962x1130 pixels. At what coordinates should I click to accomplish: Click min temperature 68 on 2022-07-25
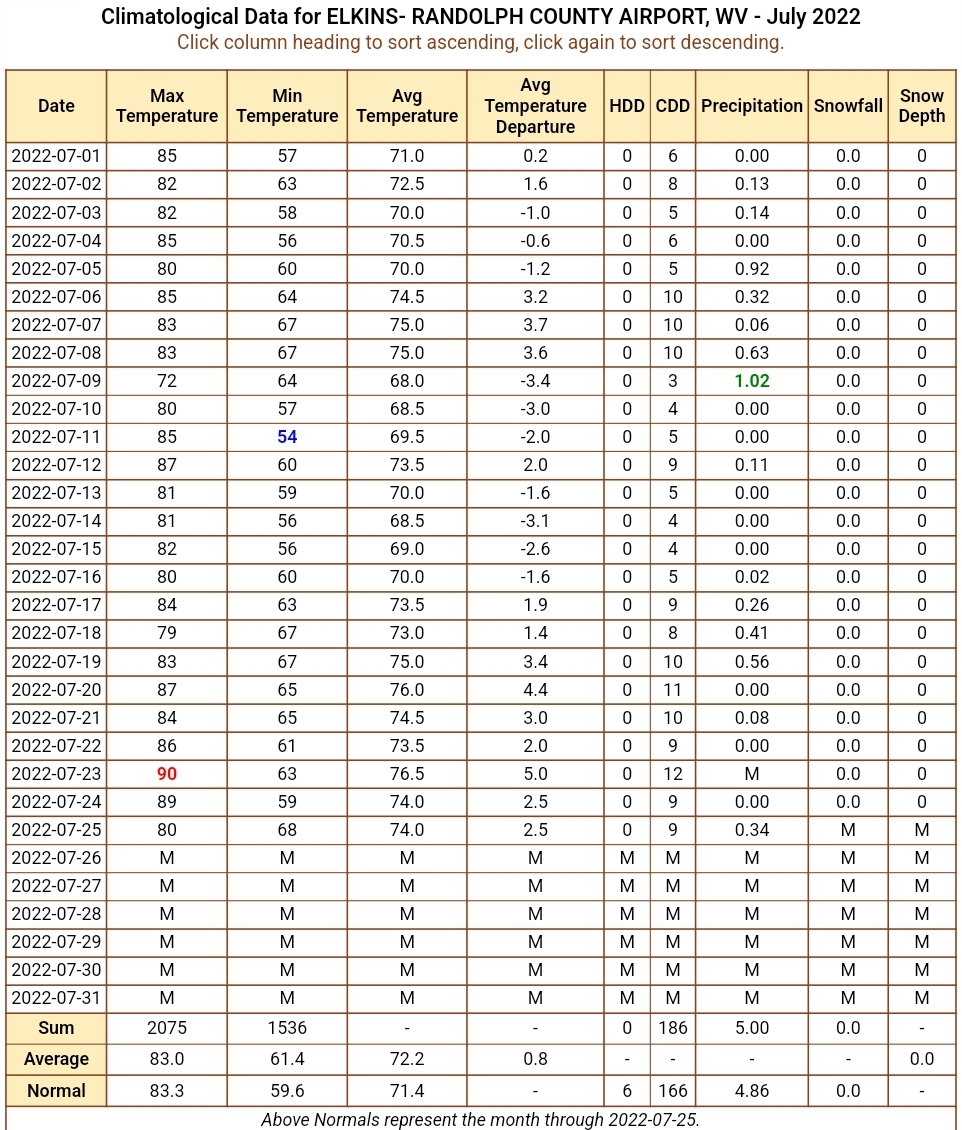click(287, 830)
